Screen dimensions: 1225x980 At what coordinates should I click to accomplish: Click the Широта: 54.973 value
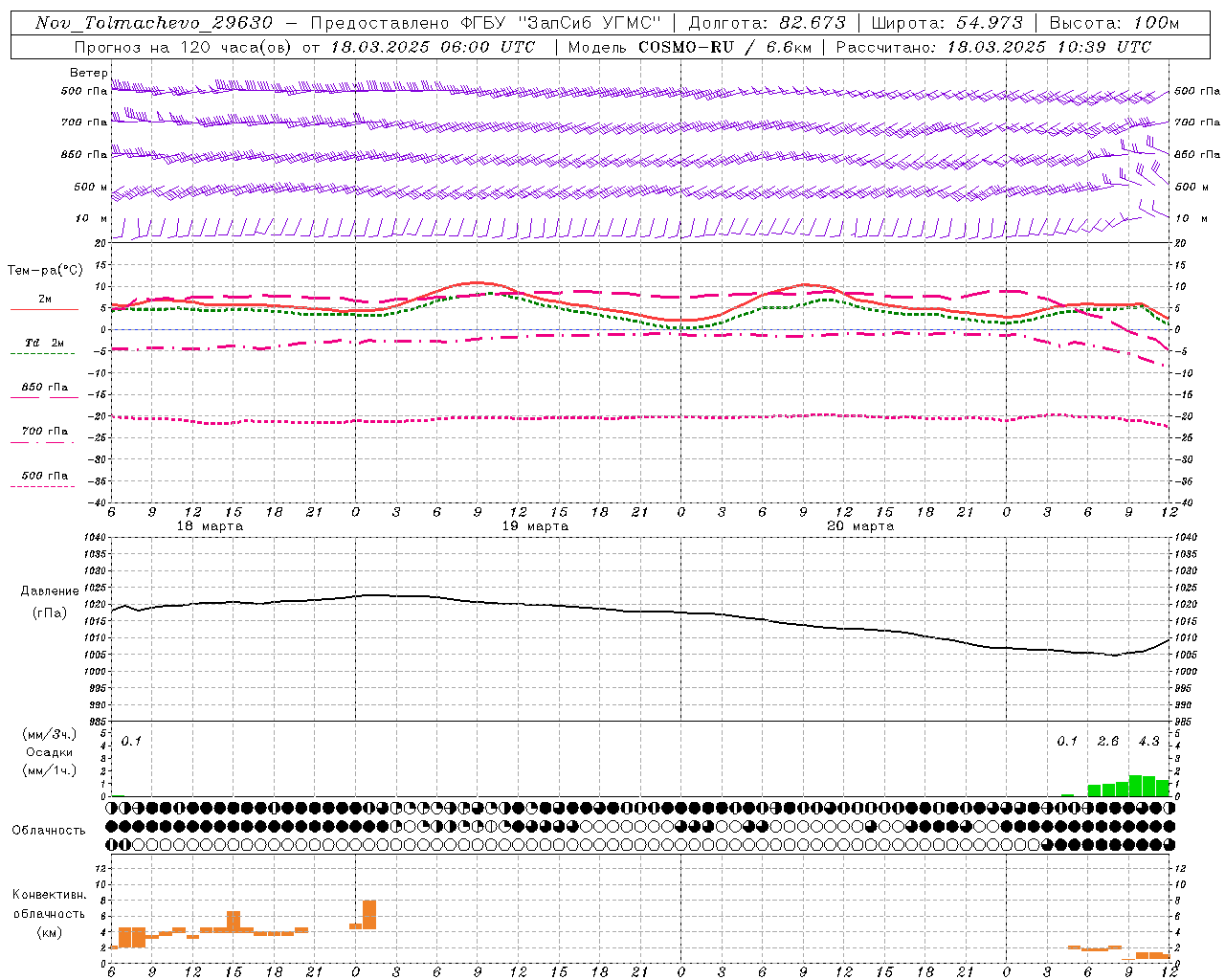[x=947, y=23]
